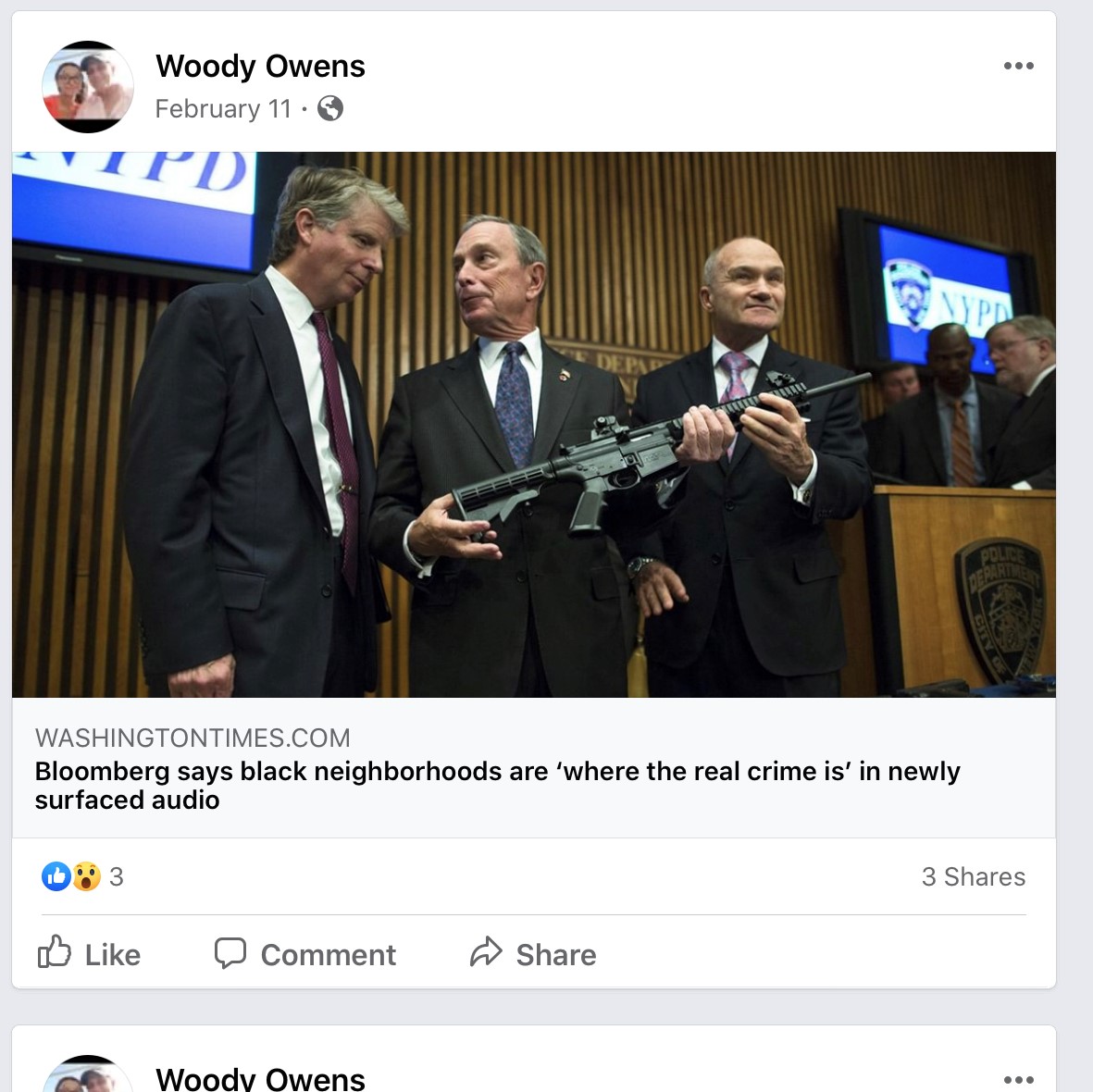This screenshot has width=1093, height=1092.
Task: Click the wow emoji reaction icon
Action: pos(86,876)
